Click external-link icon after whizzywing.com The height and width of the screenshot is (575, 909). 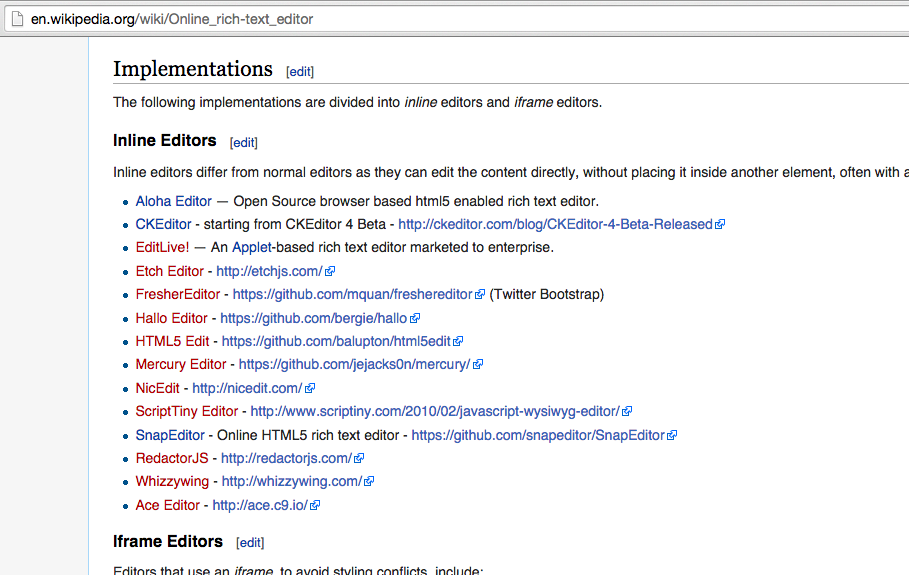click(x=369, y=482)
